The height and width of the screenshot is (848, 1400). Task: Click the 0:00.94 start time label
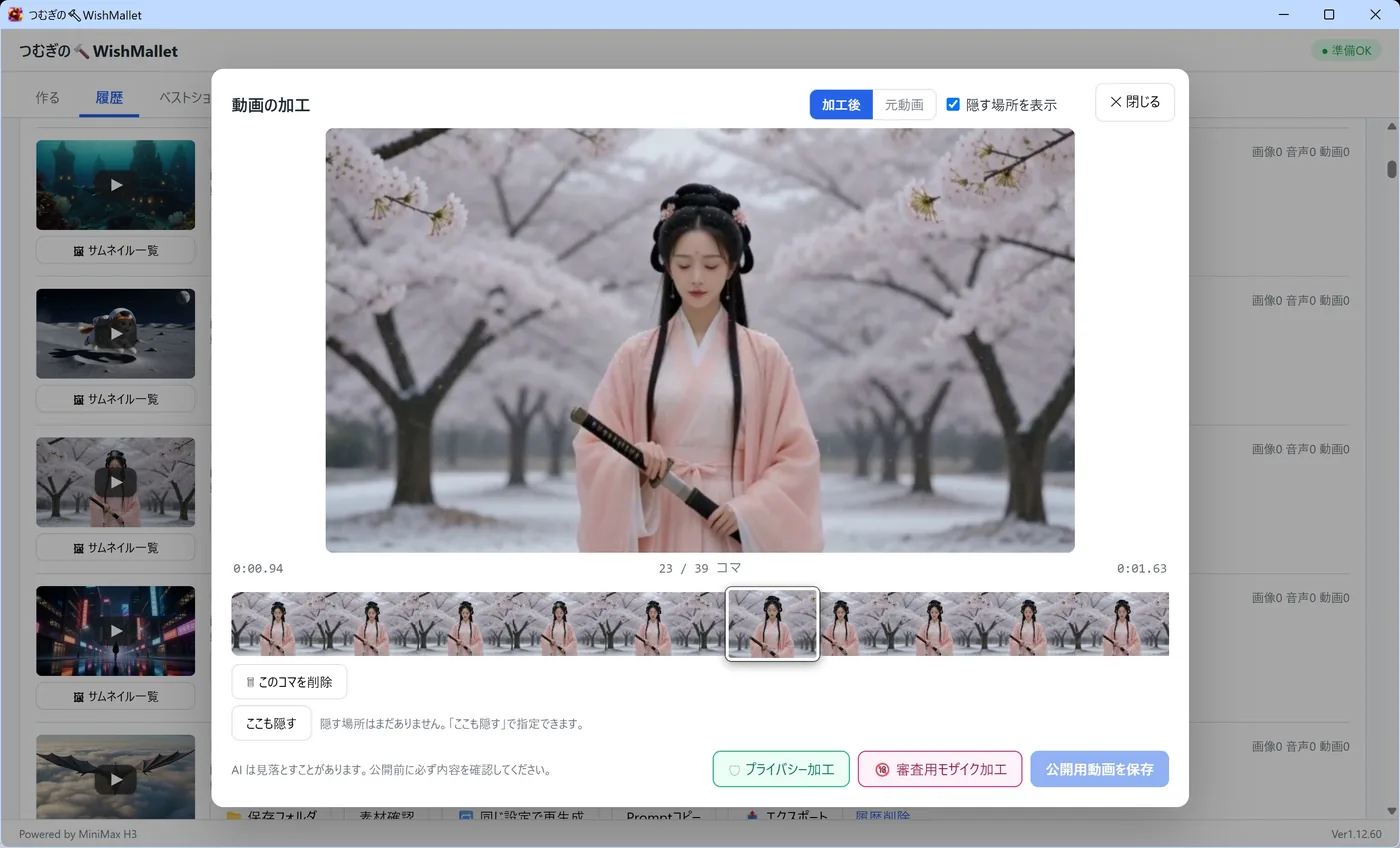(x=258, y=568)
